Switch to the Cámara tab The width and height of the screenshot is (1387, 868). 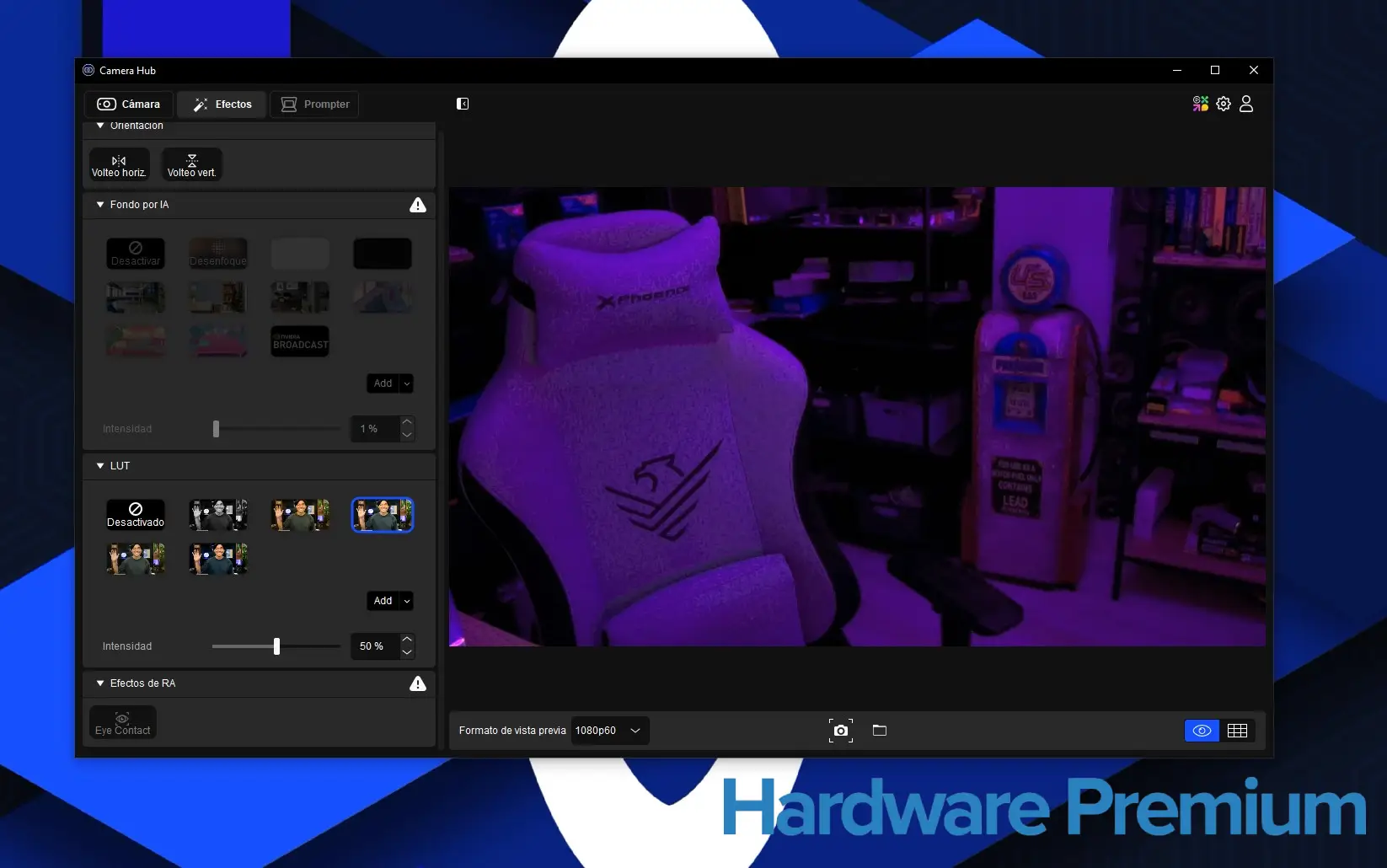129,104
